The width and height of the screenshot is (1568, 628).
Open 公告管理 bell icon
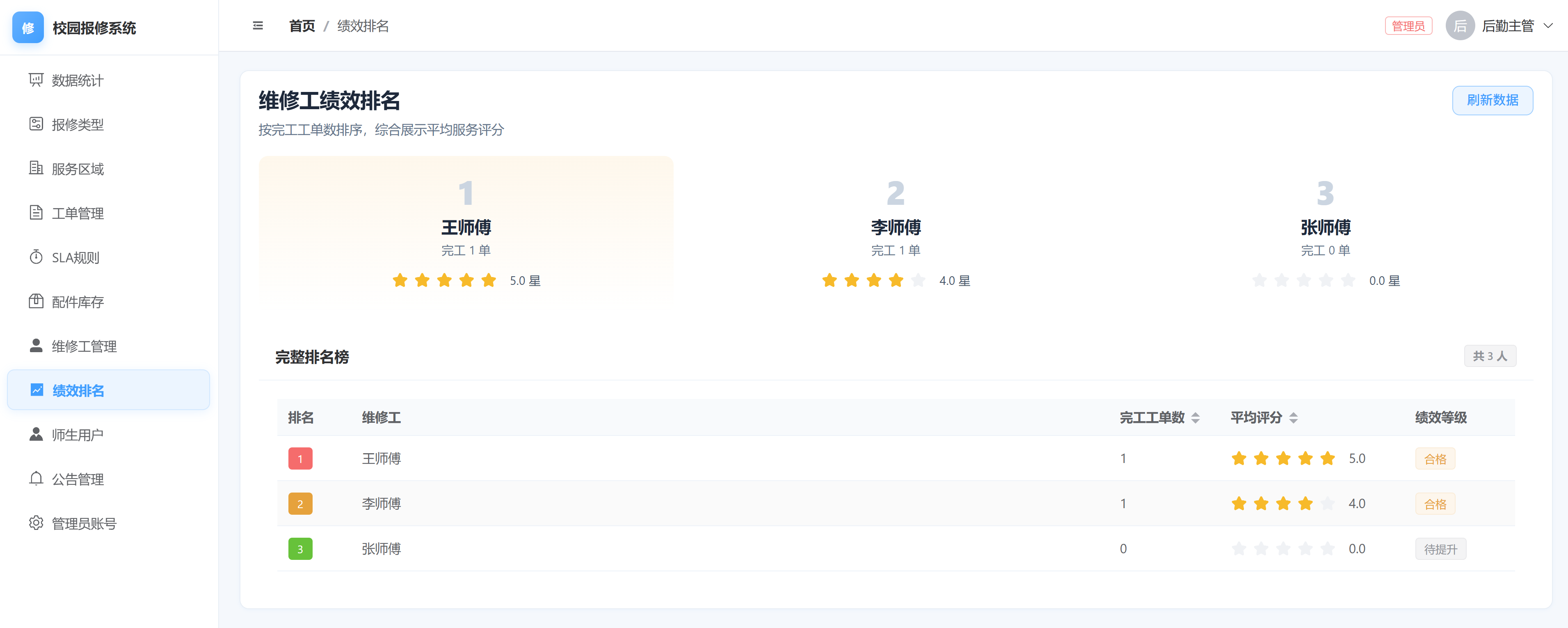[x=36, y=479]
